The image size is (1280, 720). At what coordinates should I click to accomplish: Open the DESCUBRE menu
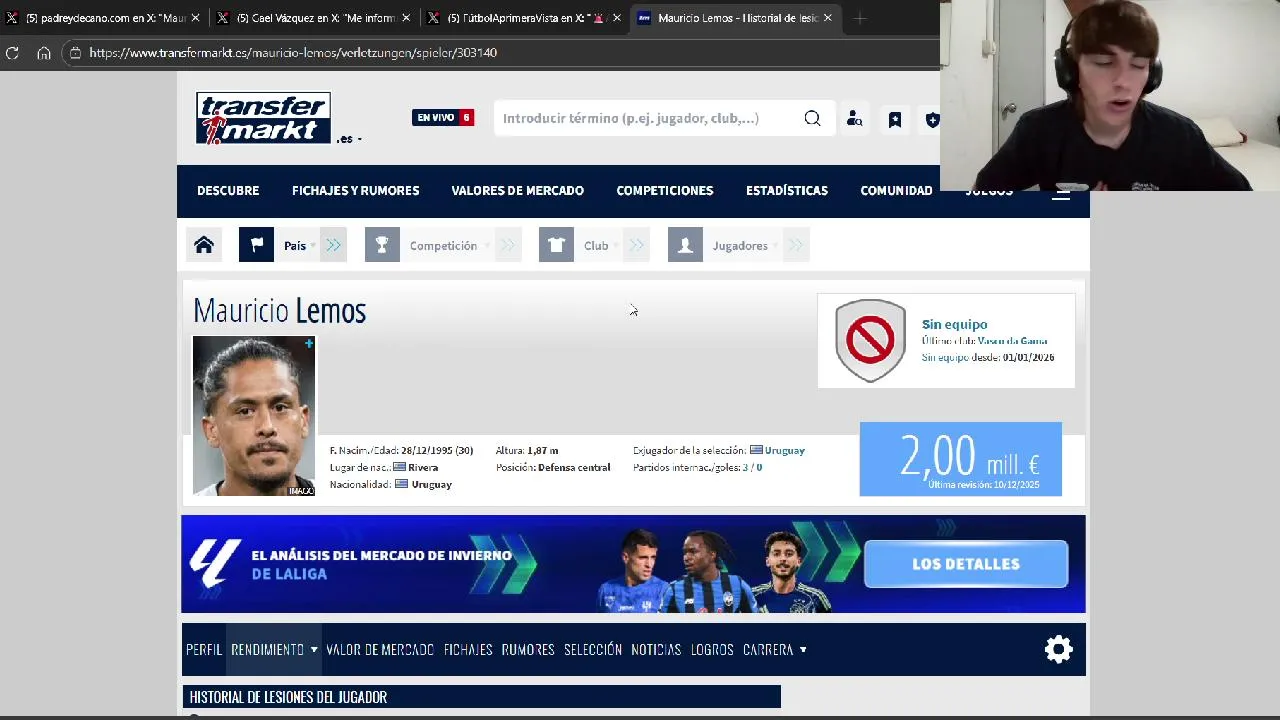click(x=228, y=191)
